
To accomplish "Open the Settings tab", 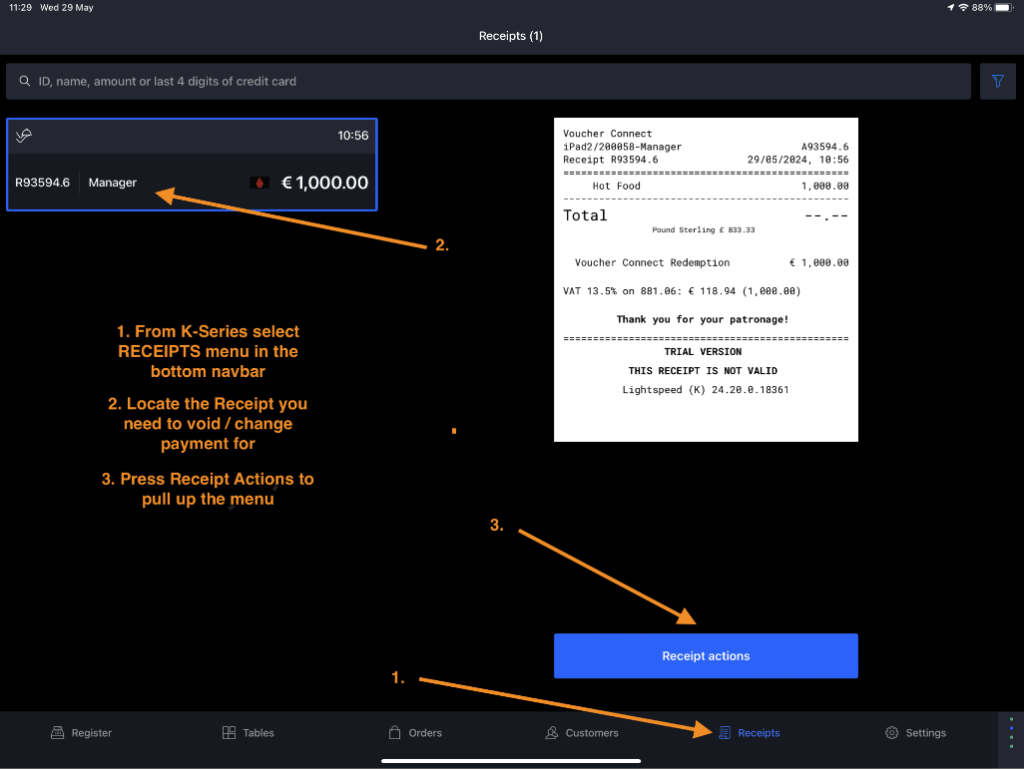I will (916, 733).
